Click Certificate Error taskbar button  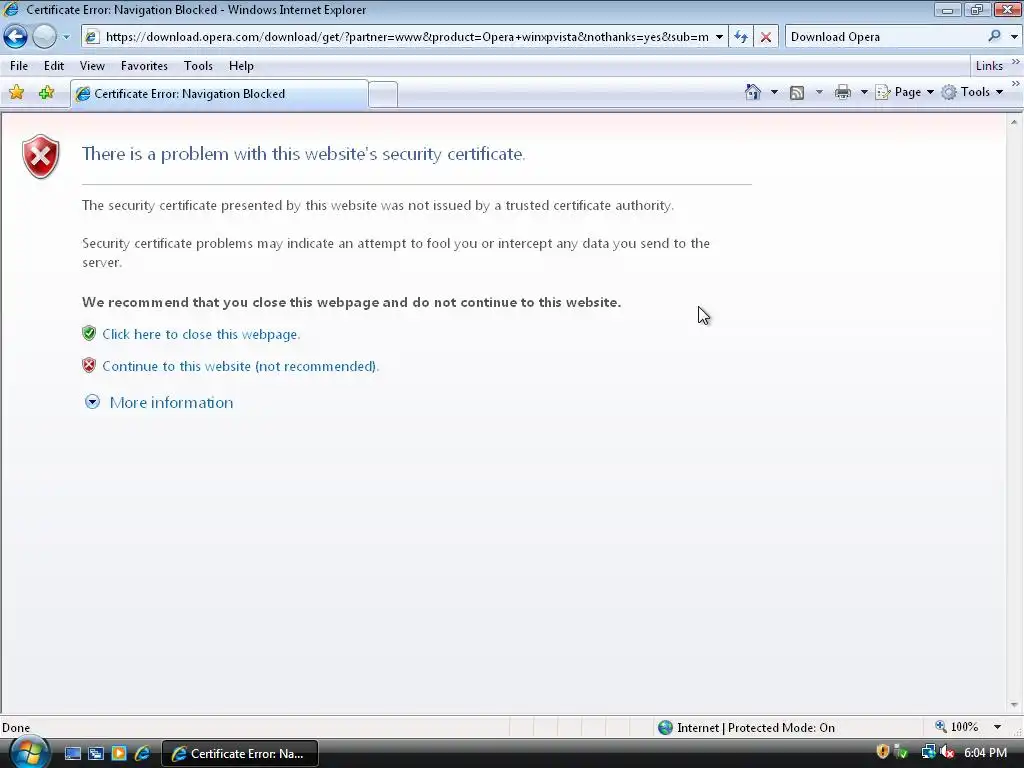coord(240,754)
